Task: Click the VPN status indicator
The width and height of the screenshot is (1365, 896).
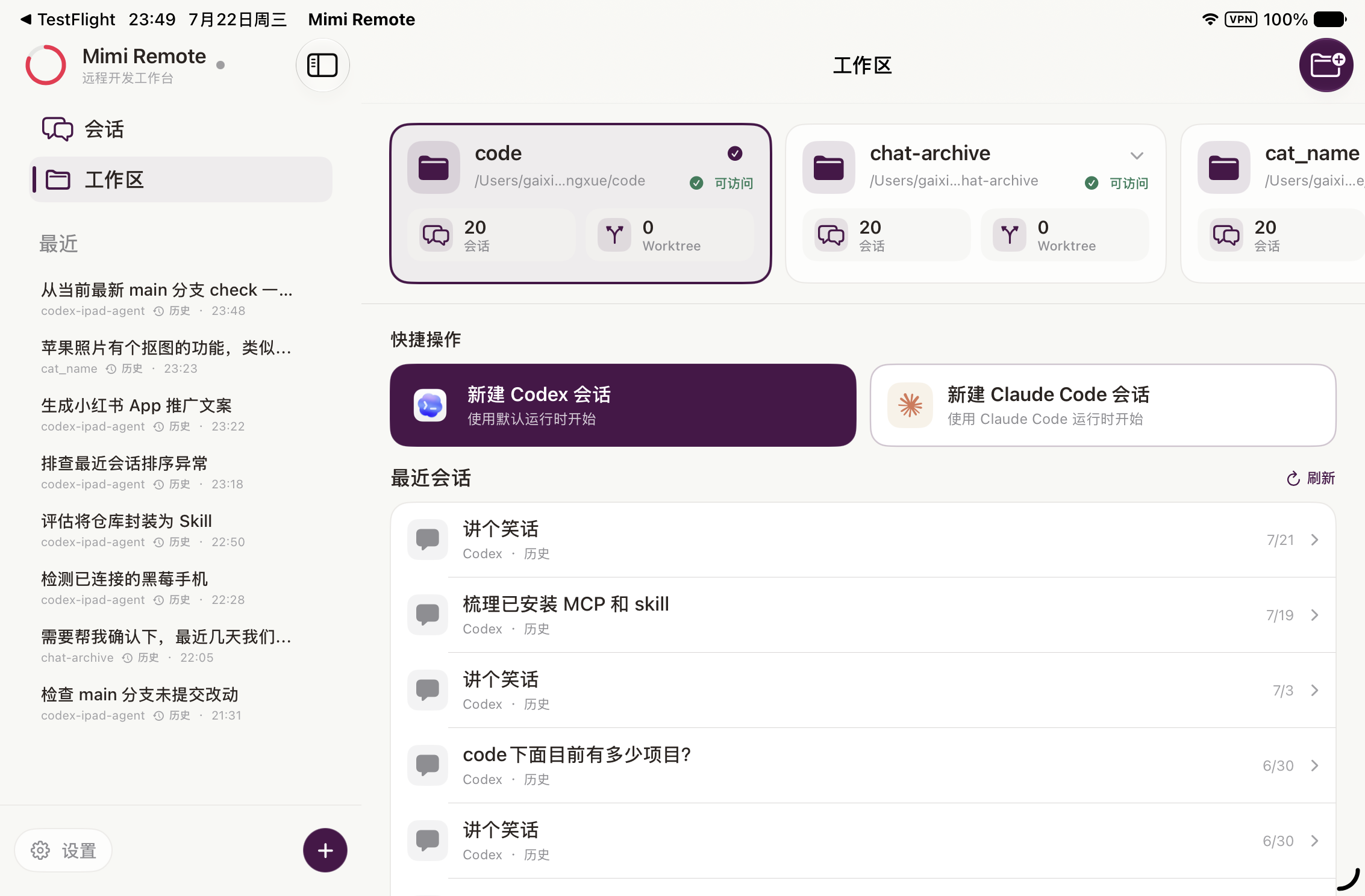Action: click(1241, 19)
